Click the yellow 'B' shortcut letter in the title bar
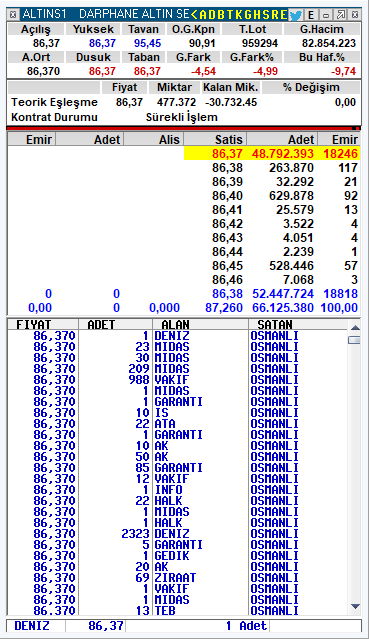This screenshot has width=369, height=639. (221, 15)
